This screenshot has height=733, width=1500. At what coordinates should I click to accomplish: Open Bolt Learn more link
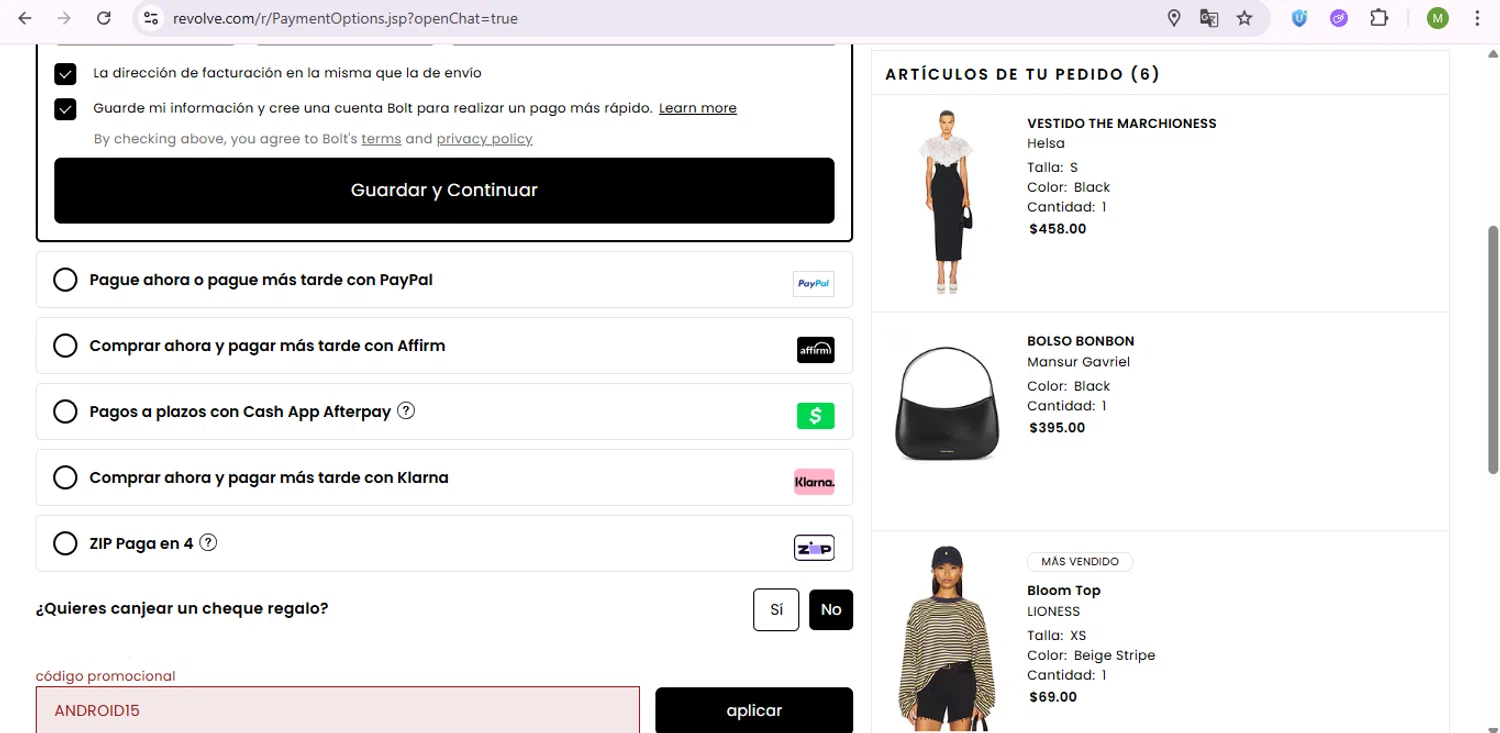point(698,108)
